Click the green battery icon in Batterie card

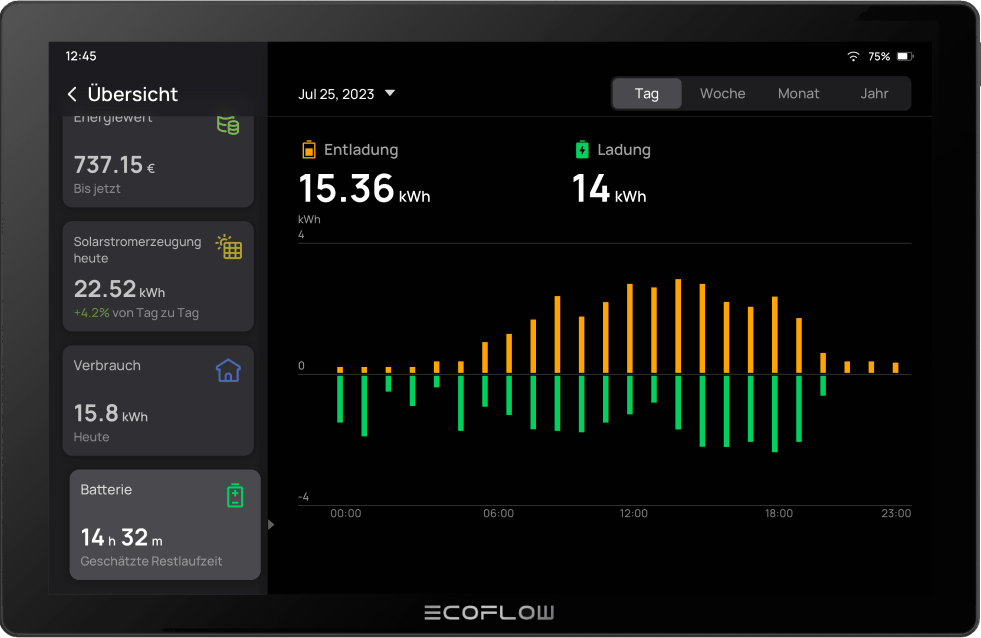click(234, 495)
